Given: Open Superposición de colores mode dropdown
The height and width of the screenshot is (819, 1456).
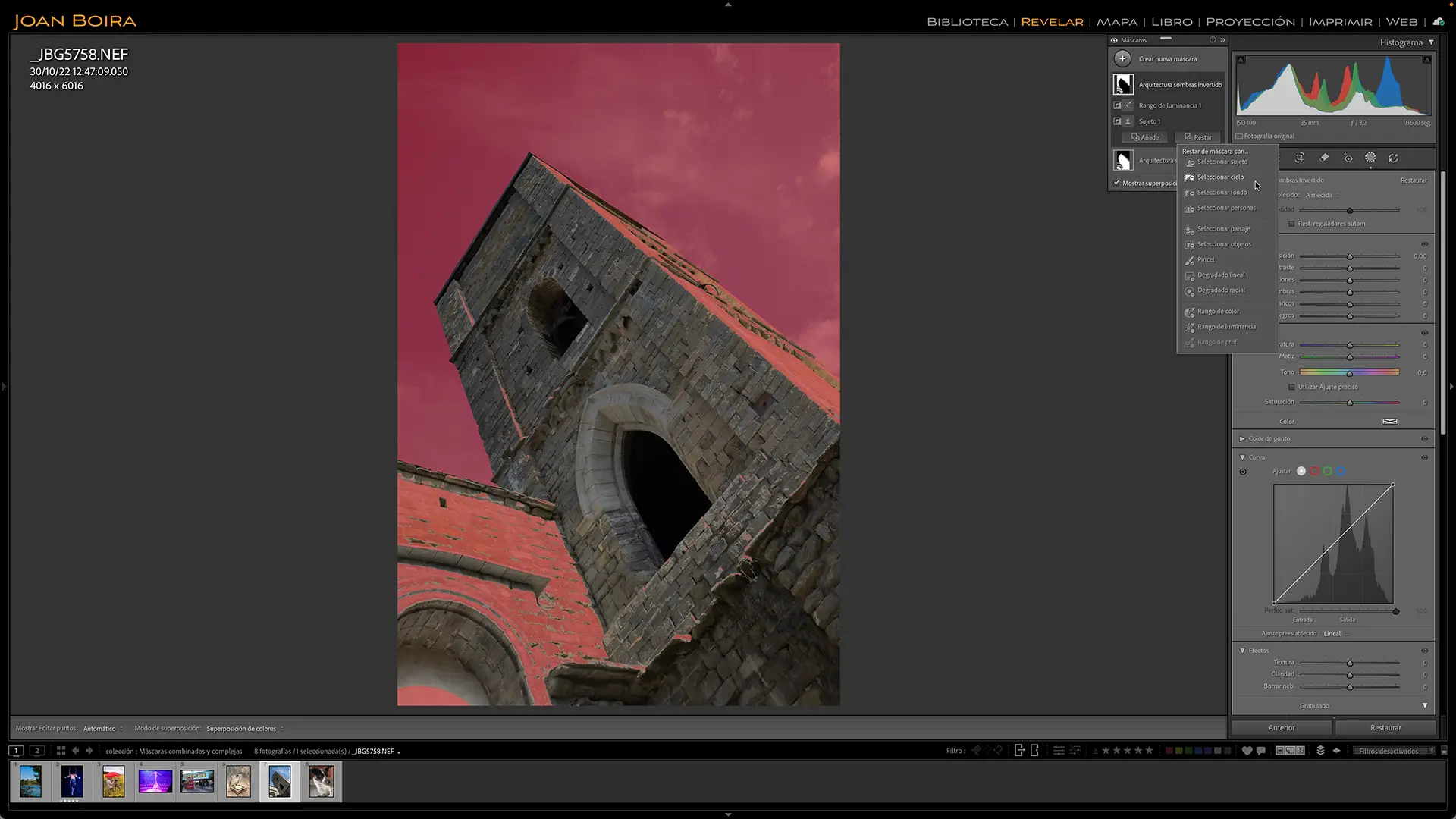Looking at the screenshot, I should pyautogui.click(x=244, y=729).
